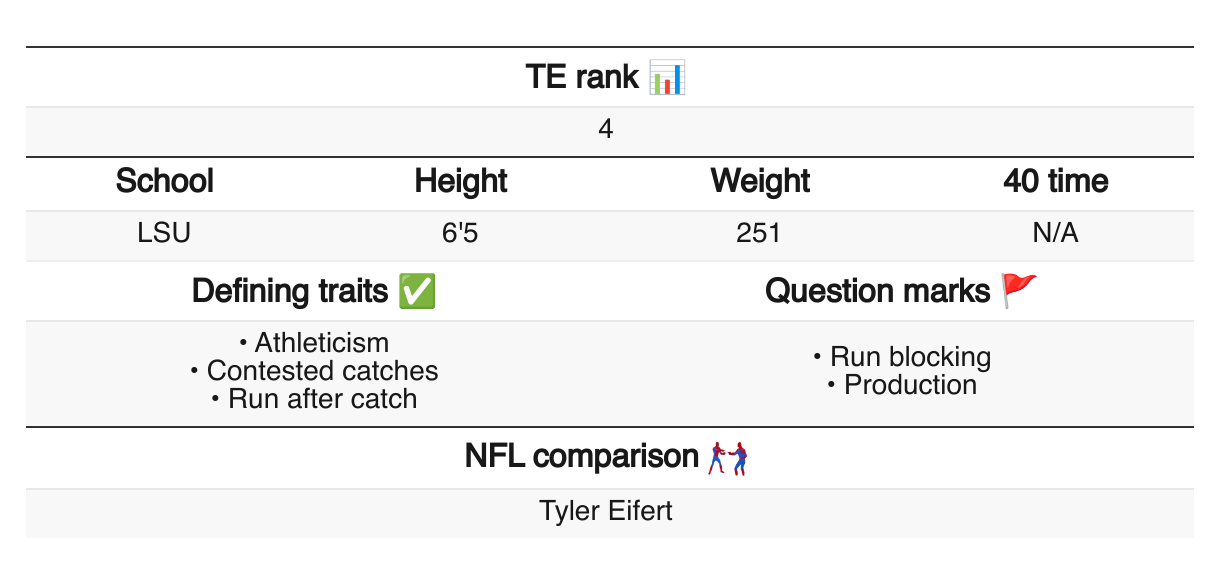The width and height of the screenshot is (1220, 566).
Task: Select the Height column header
Action: click(x=461, y=182)
